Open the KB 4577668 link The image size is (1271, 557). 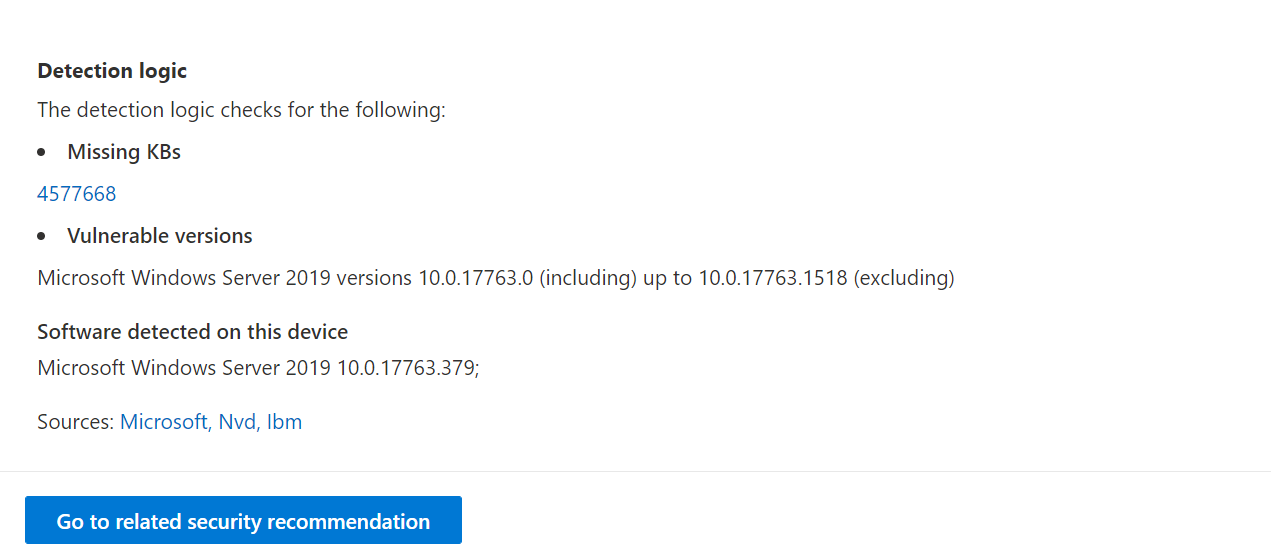click(x=77, y=194)
